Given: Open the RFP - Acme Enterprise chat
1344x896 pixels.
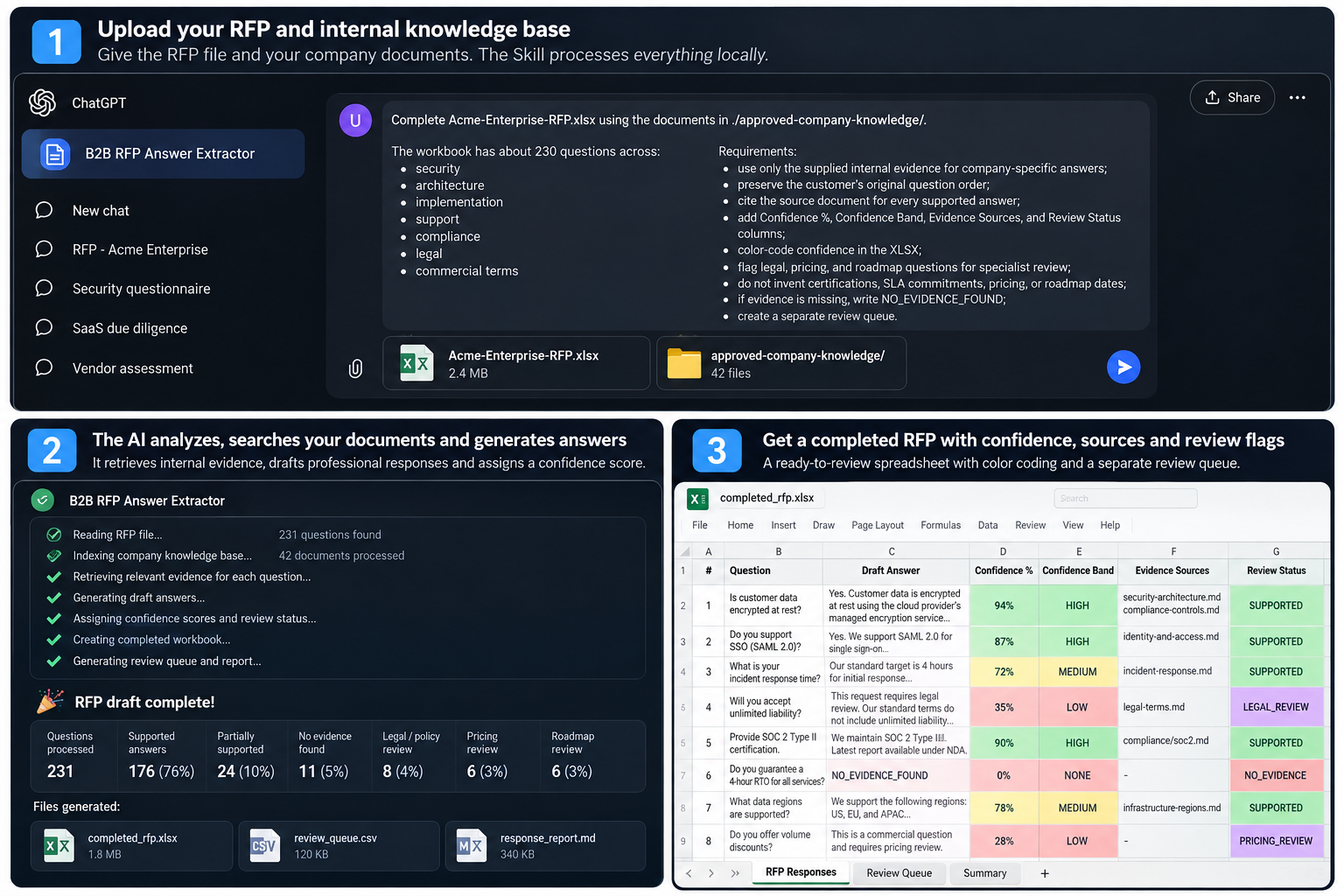Looking at the screenshot, I should click(140, 250).
